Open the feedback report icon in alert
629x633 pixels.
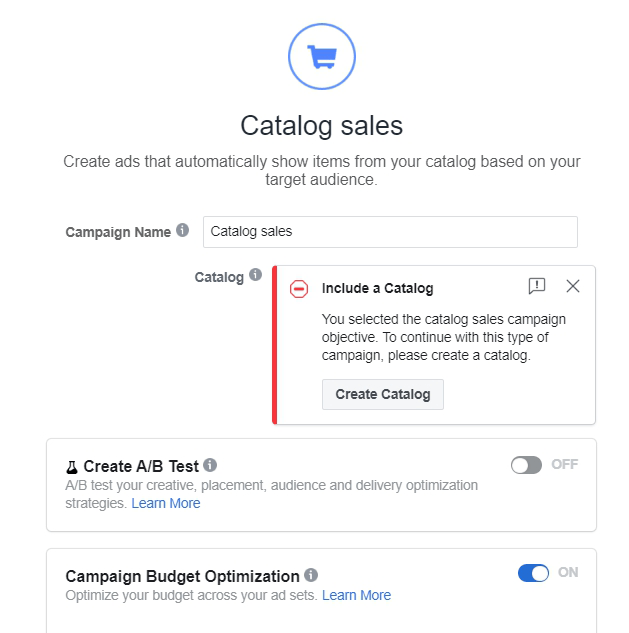point(537,286)
